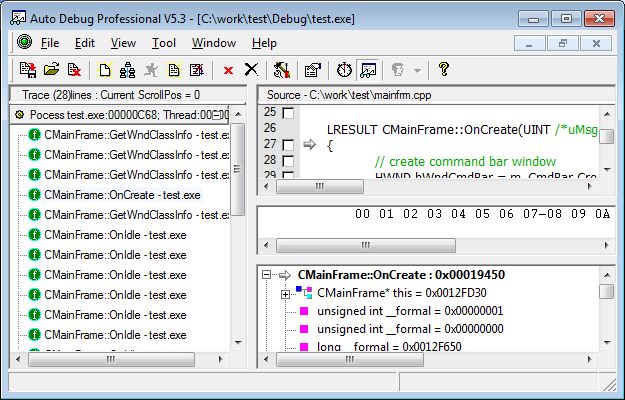The image size is (625, 400).
Task: Click the red X delete toolbar icon
Action: [x=228, y=70]
